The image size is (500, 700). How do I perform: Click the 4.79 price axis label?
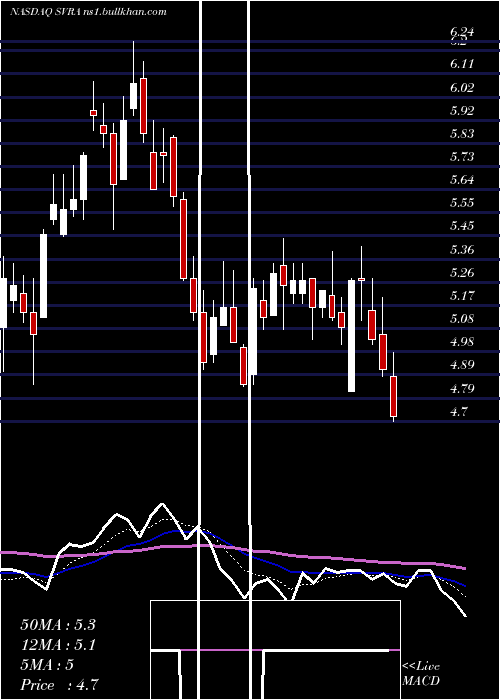pos(462,389)
